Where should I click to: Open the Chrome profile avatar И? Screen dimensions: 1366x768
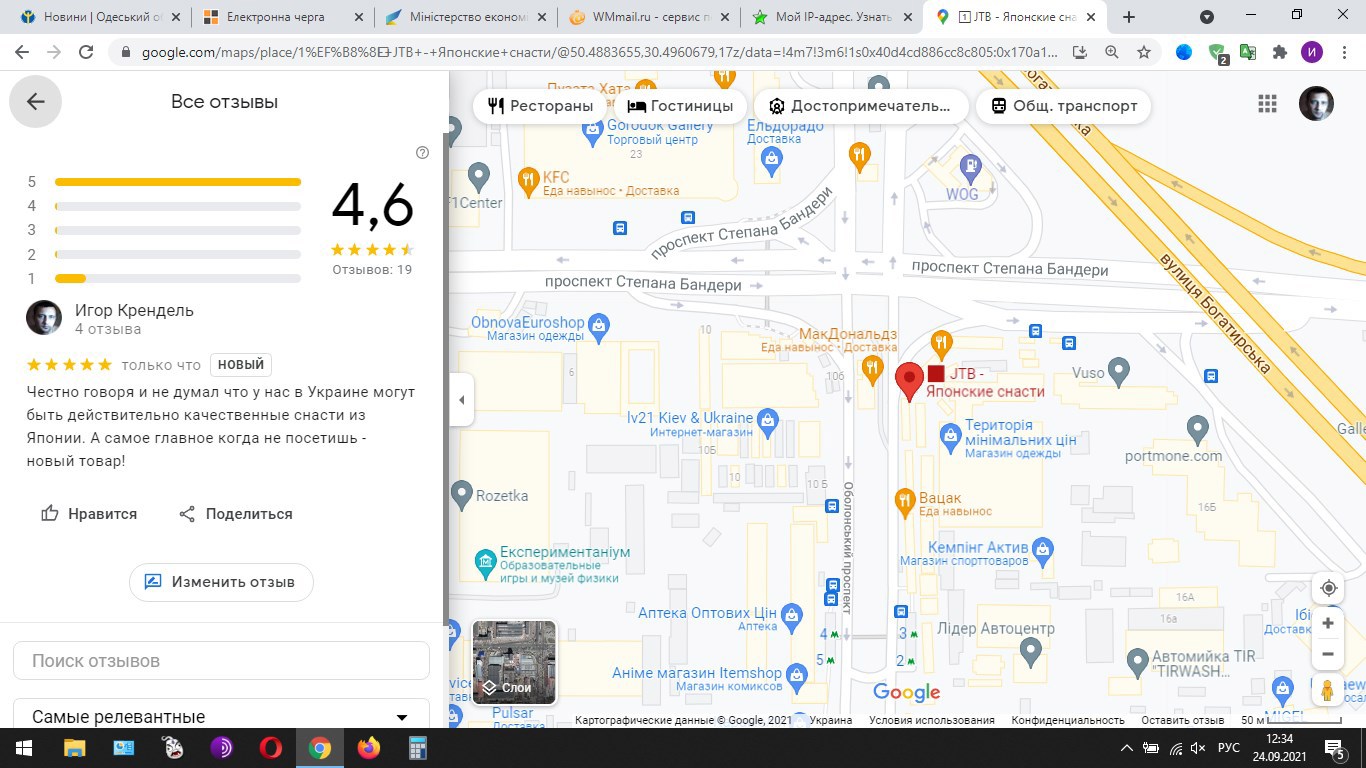(1312, 53)
